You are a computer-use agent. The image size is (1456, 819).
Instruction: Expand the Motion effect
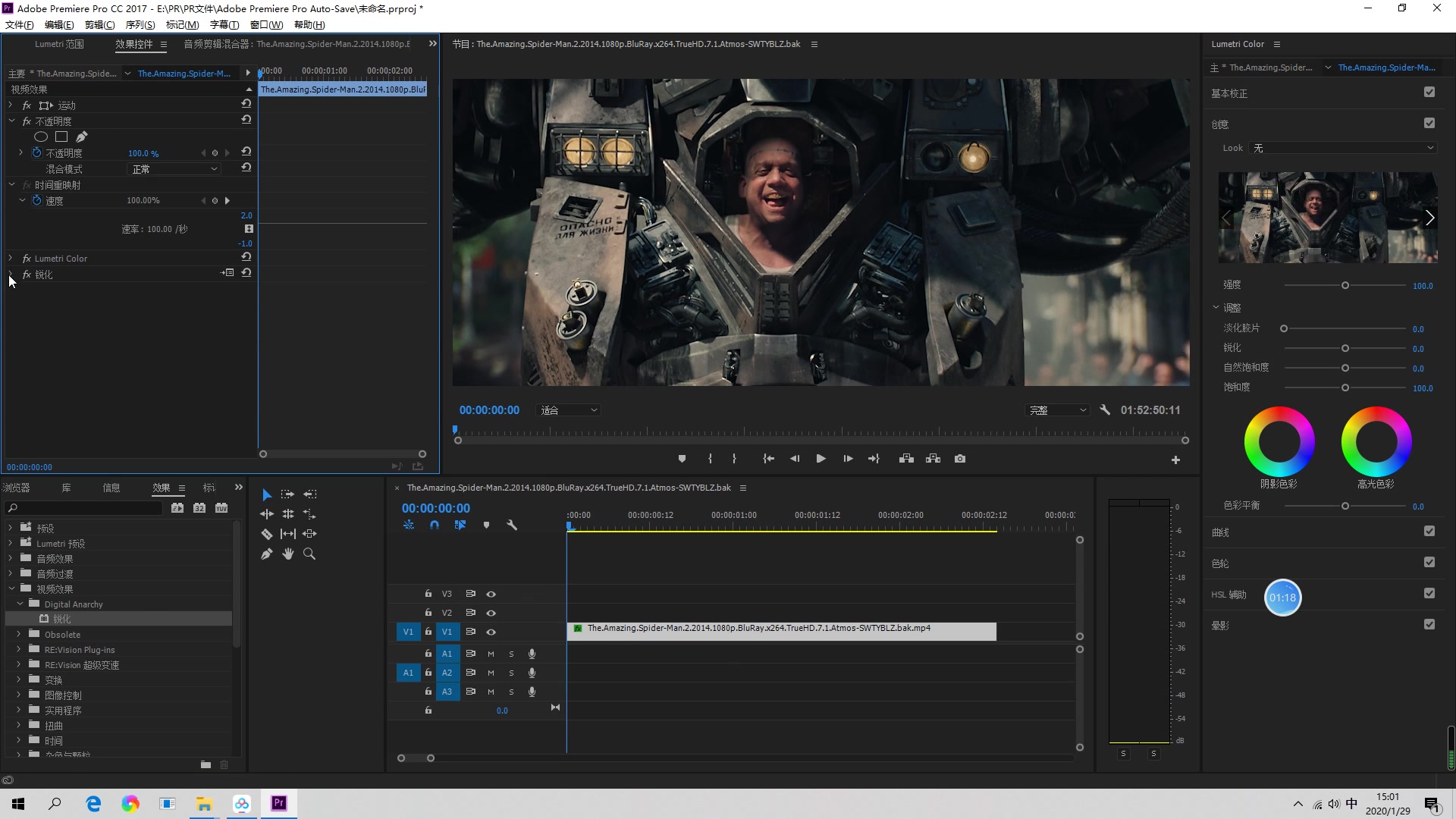[11, 105]
